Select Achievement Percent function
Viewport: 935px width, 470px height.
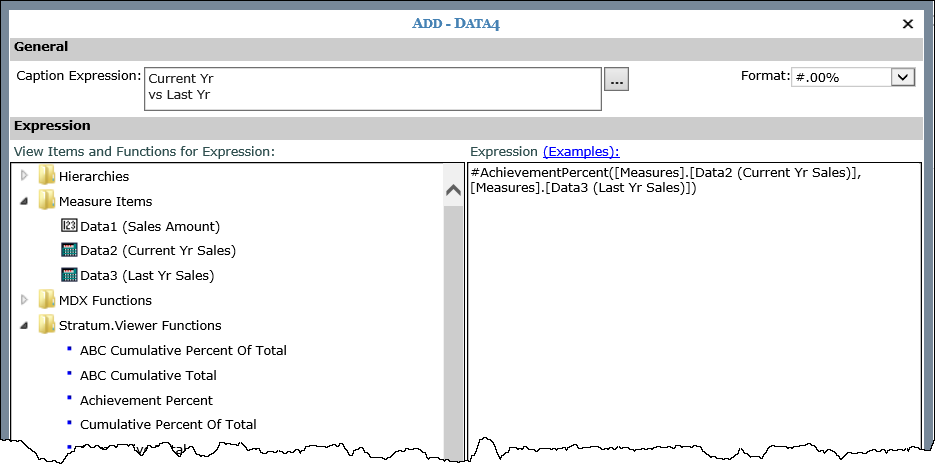tap(146, 400)
